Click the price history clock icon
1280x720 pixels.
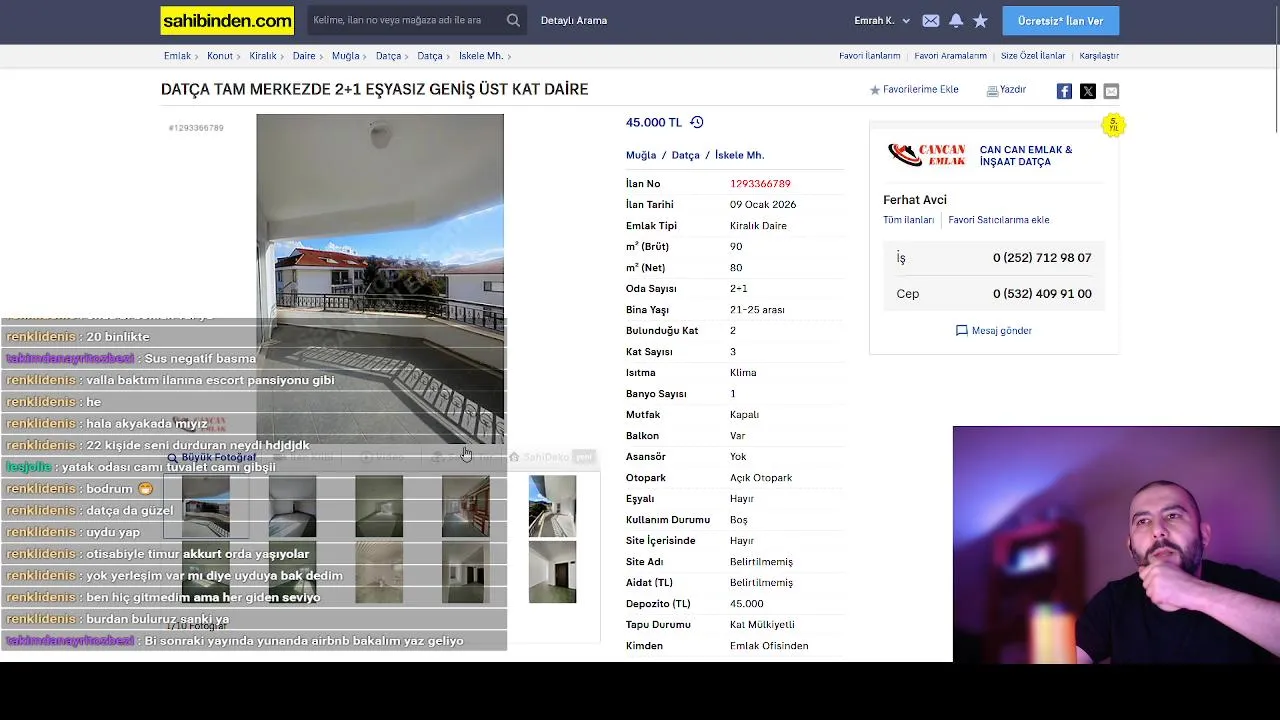point(697,122)
